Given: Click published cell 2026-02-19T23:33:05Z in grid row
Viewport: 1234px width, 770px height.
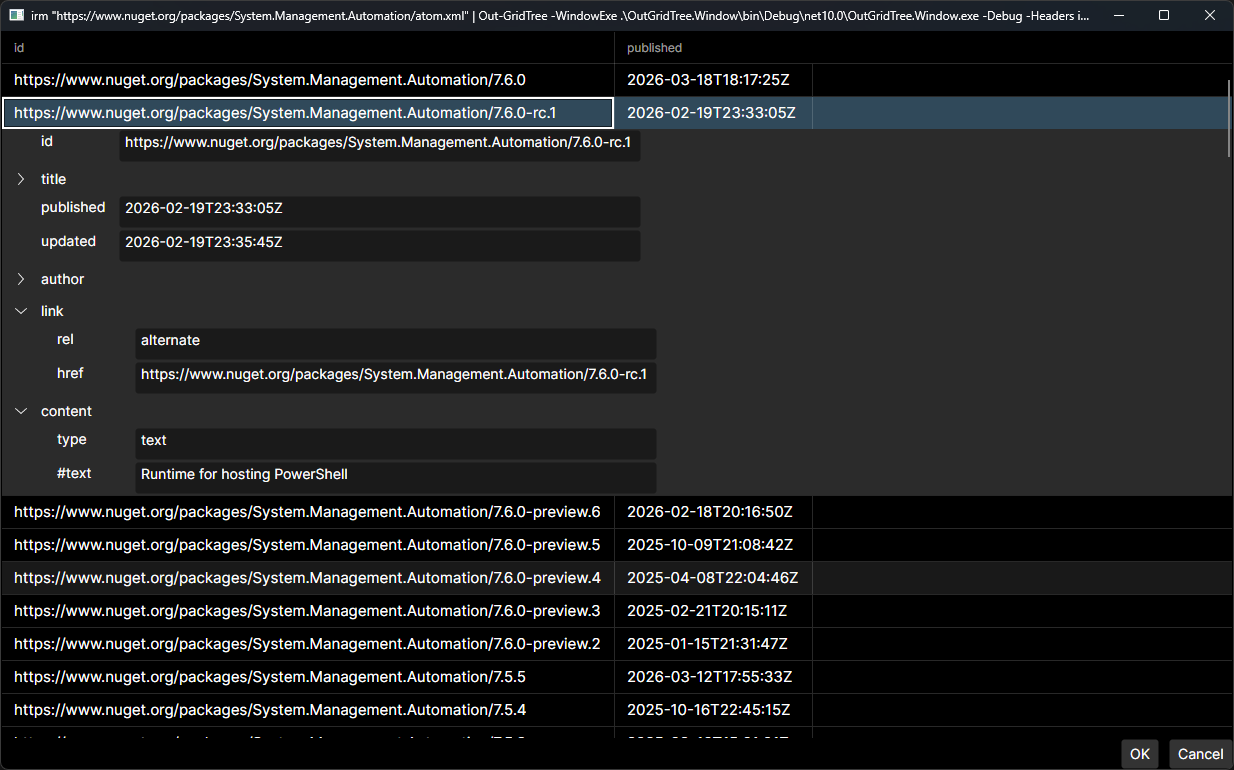Looking at the screenshot, I should tap(711, 113).
